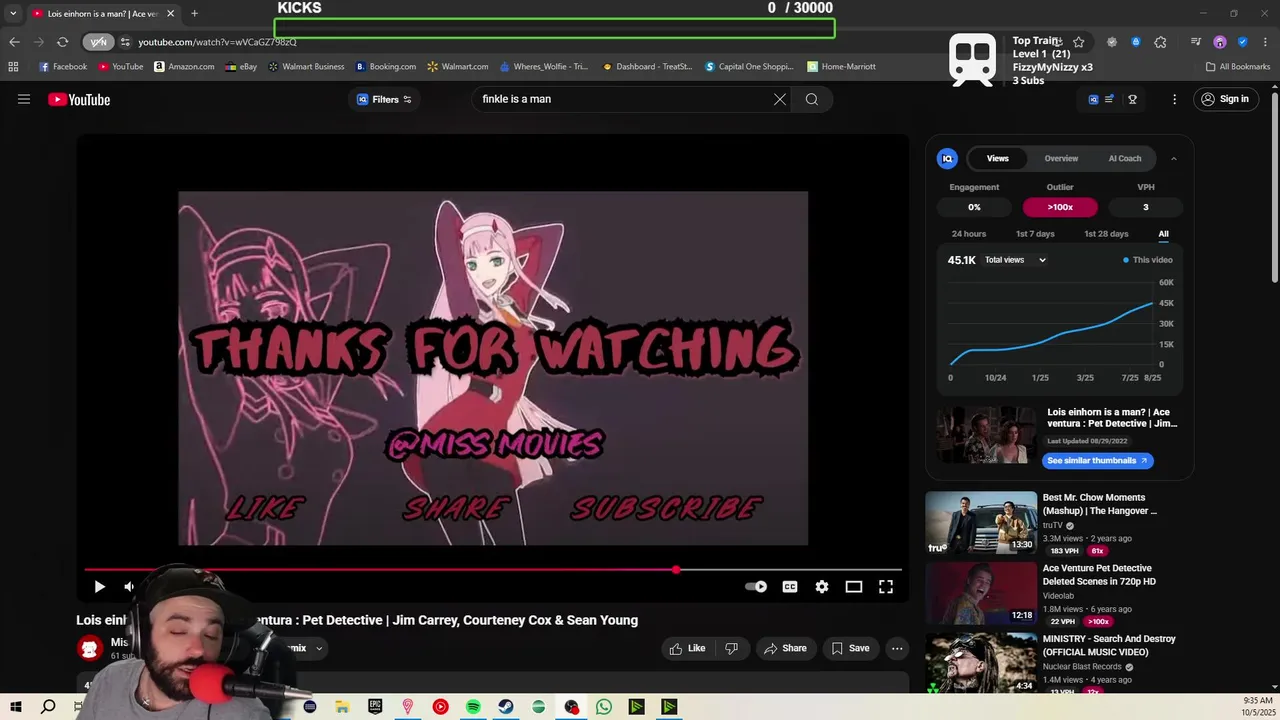Click See similar thumbnails

1098,461
